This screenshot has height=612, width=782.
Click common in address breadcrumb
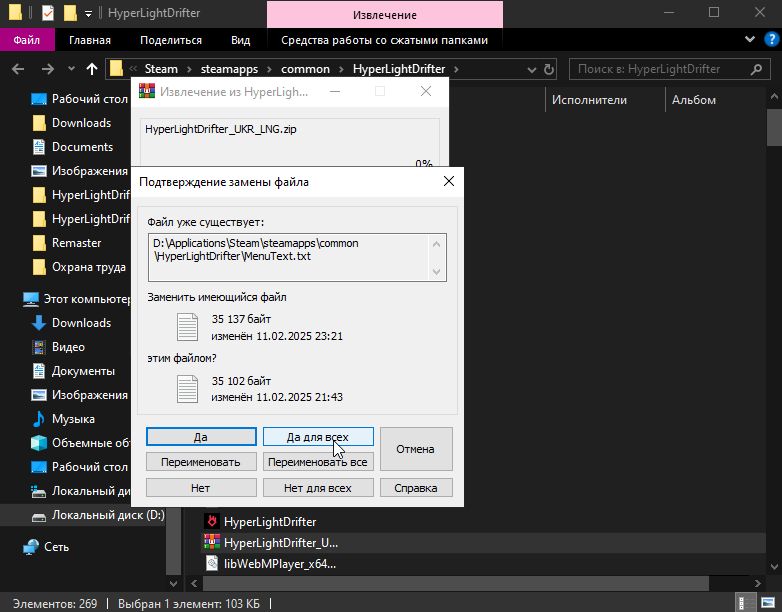[x=305, y=69]
